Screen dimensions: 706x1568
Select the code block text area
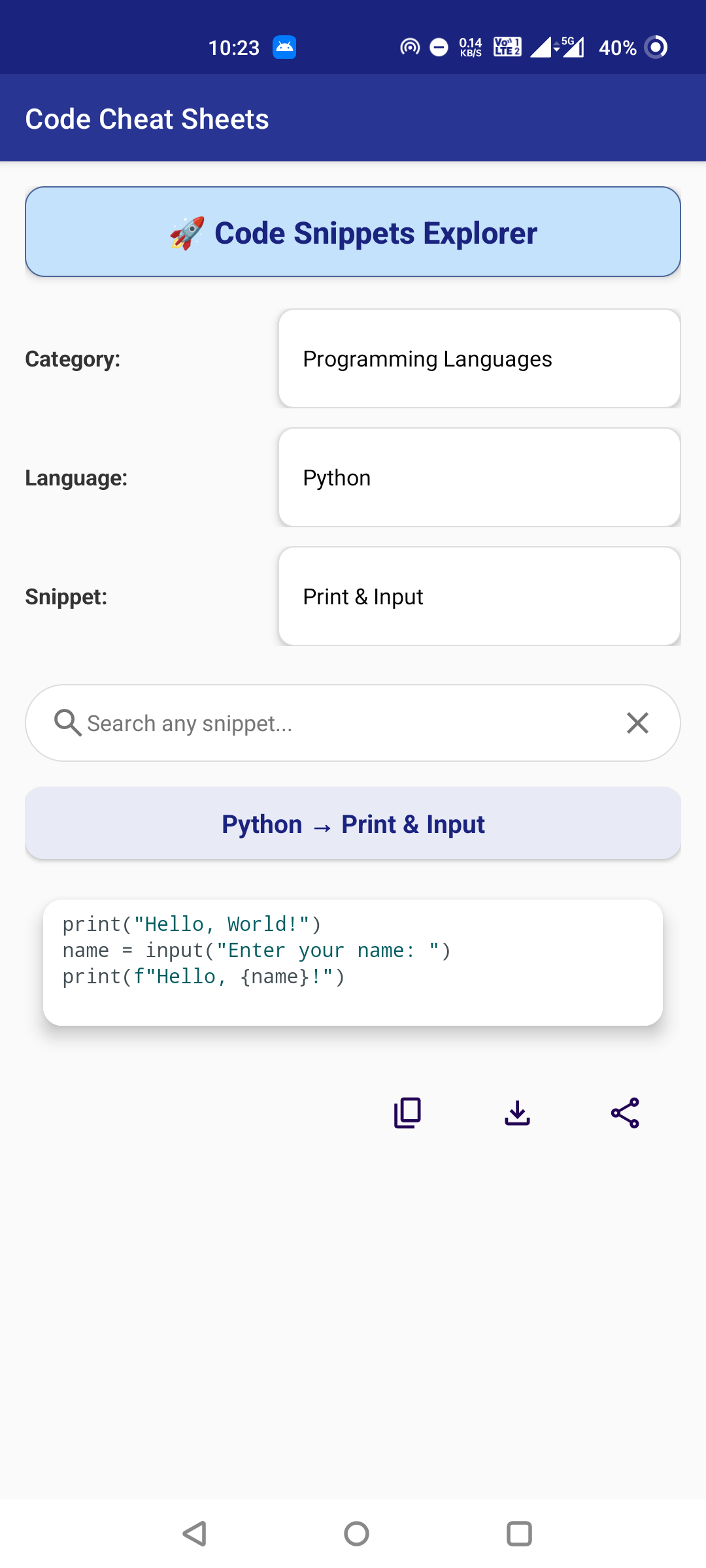(x=353, y=962)
